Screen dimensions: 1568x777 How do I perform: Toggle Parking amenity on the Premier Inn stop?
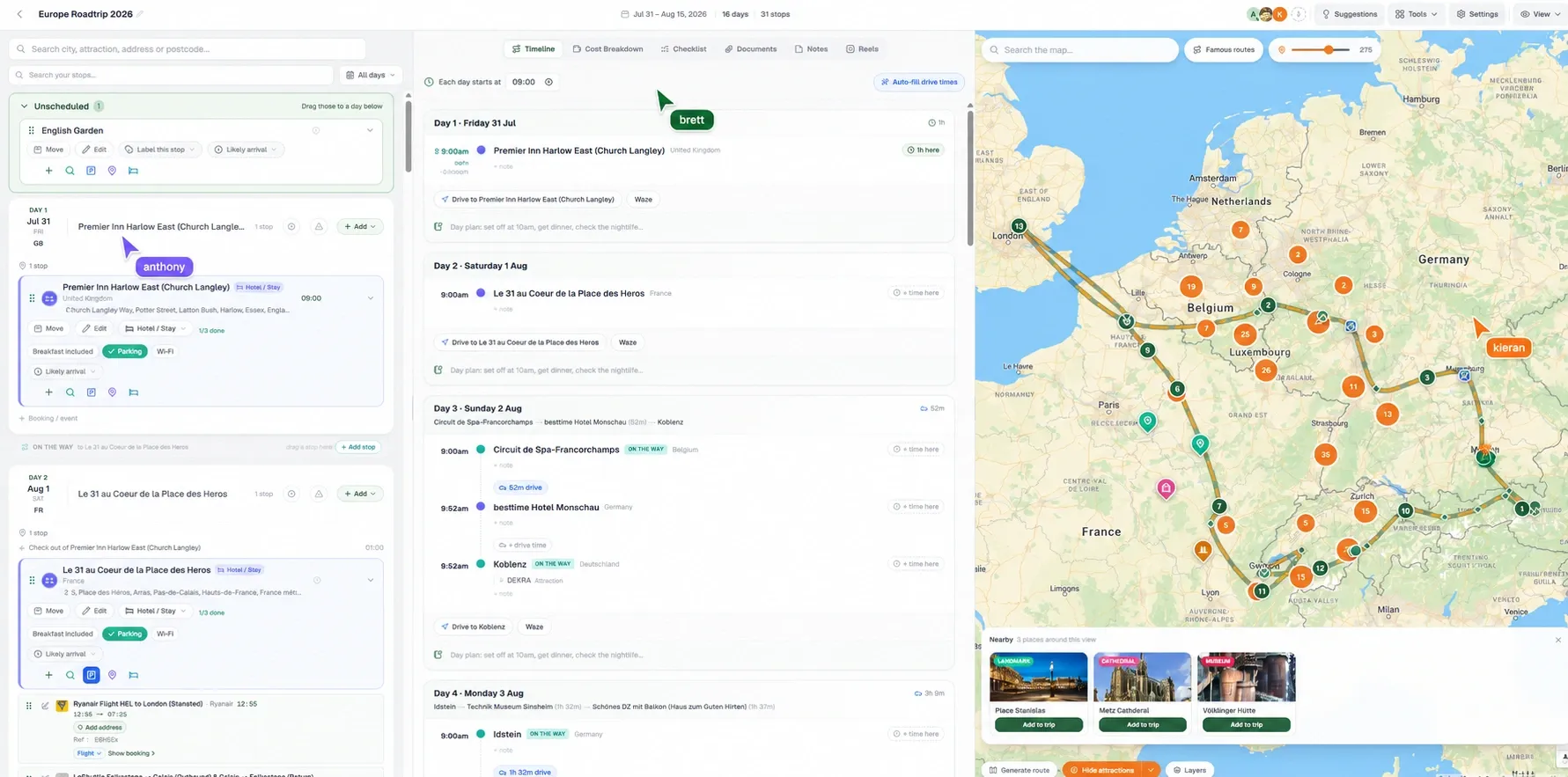click(x=124, y=351)
